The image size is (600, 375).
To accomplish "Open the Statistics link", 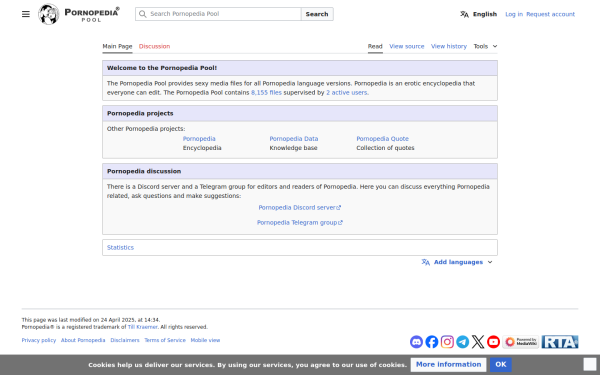I will 120,248.
